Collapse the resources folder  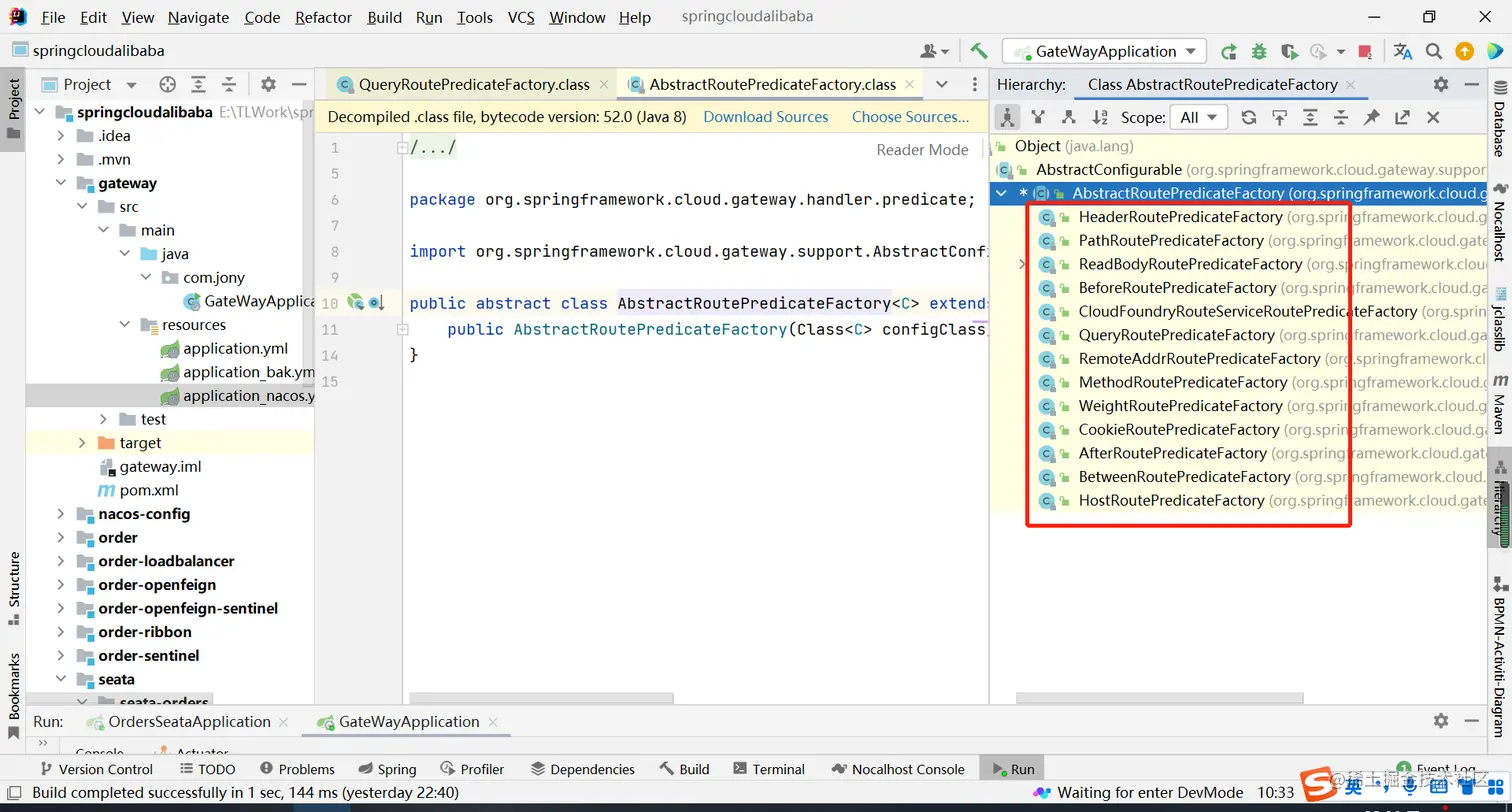(124, 325)
